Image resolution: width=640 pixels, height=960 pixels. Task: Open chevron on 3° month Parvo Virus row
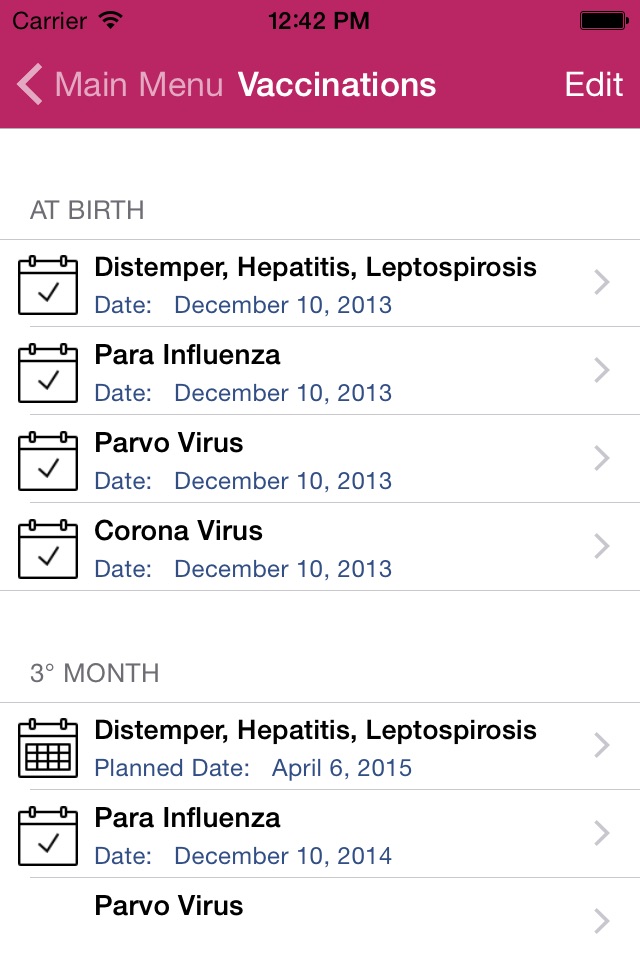pos(601,920)
